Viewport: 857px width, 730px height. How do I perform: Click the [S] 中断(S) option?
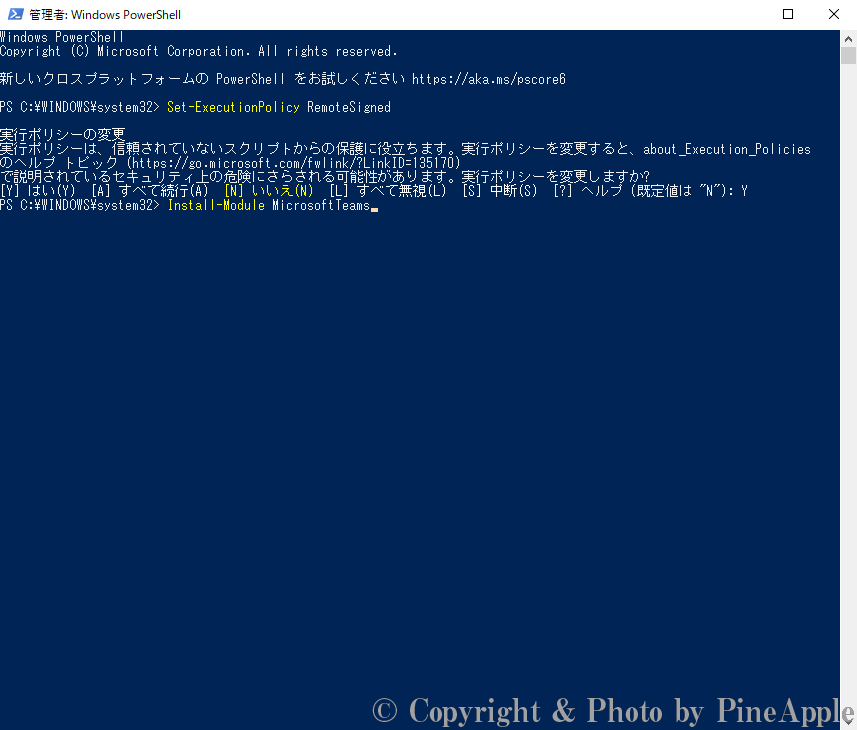[501, 191]
